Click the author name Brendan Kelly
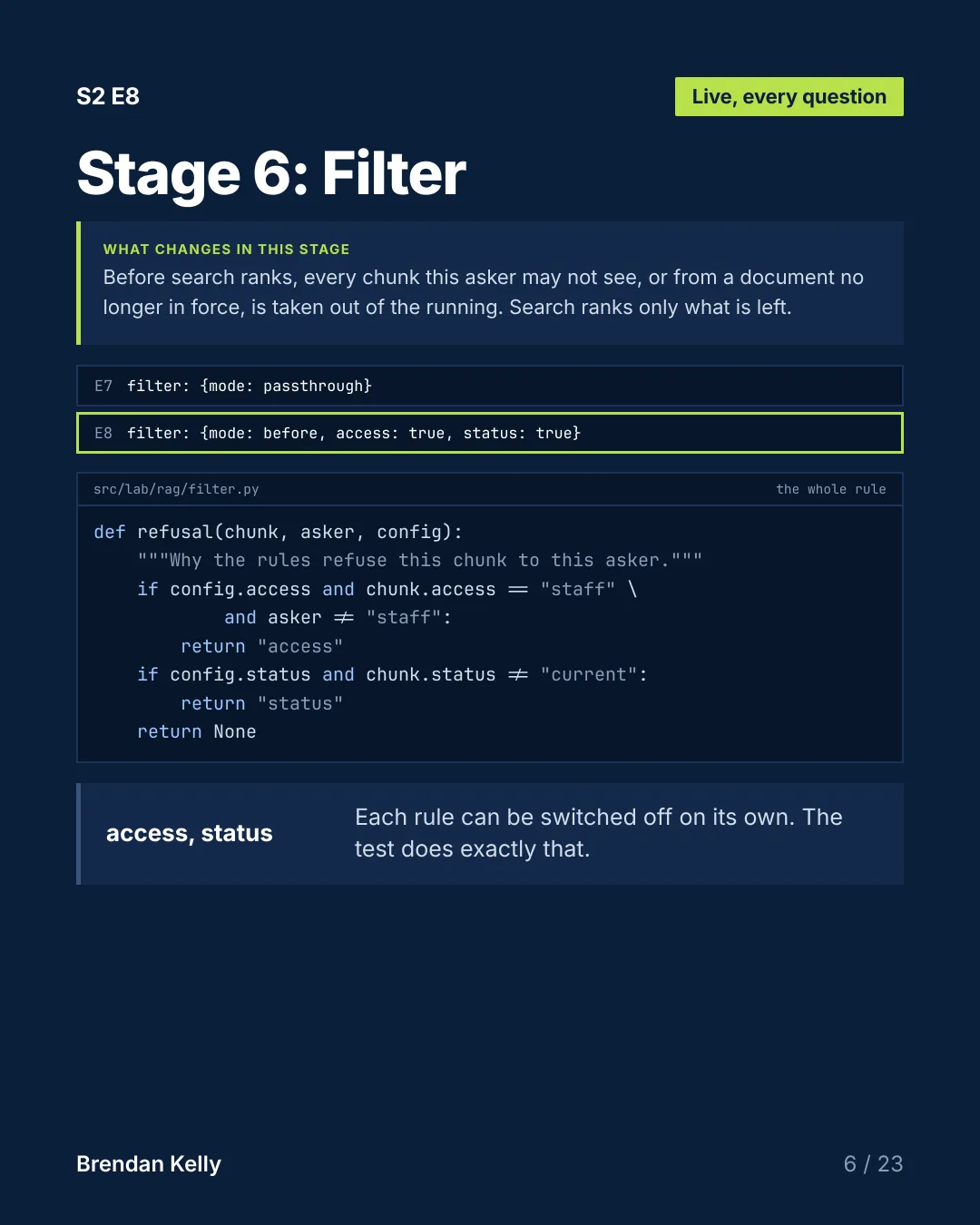Screen dimensions: 980x1225 click(149, 1163)
